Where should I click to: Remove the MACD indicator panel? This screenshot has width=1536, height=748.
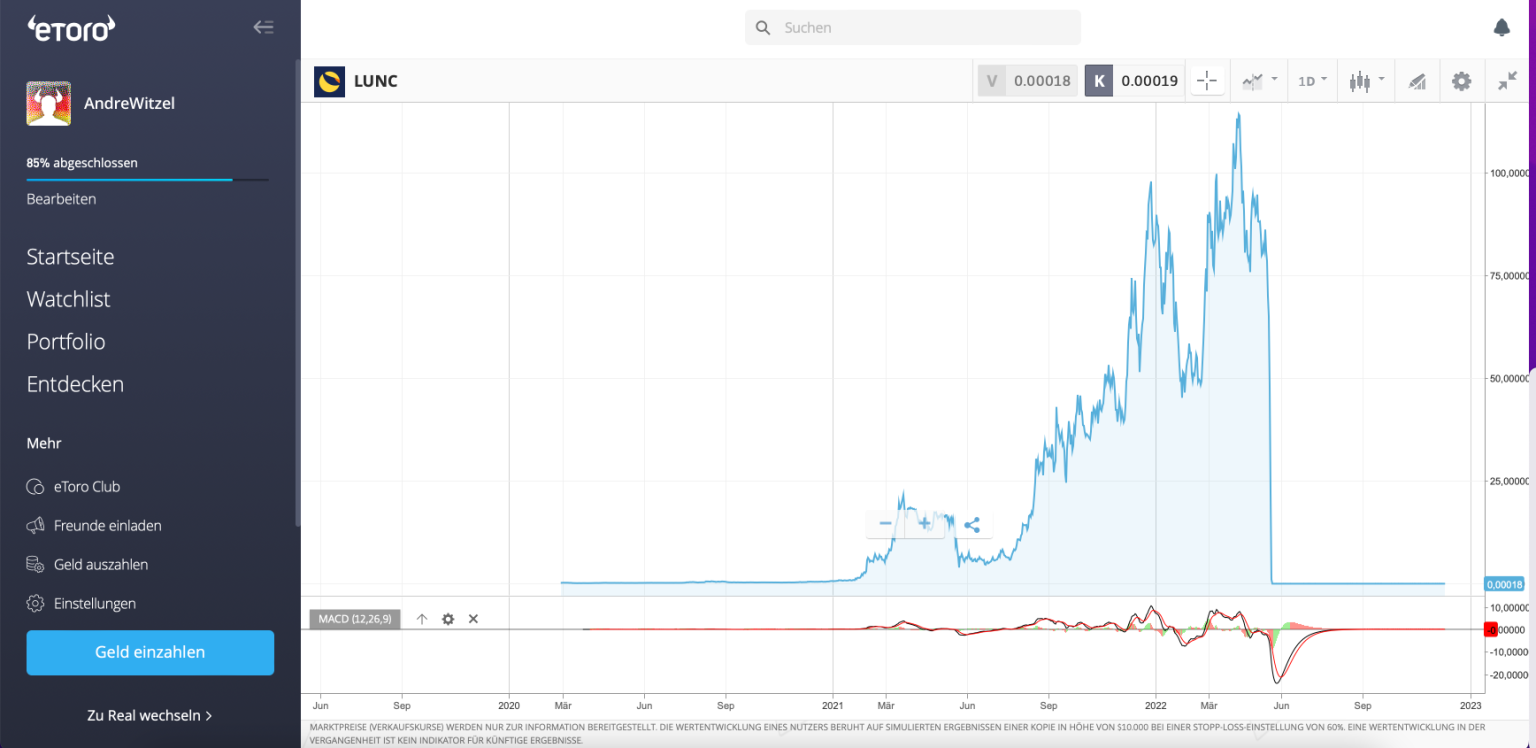coord(474,619)
